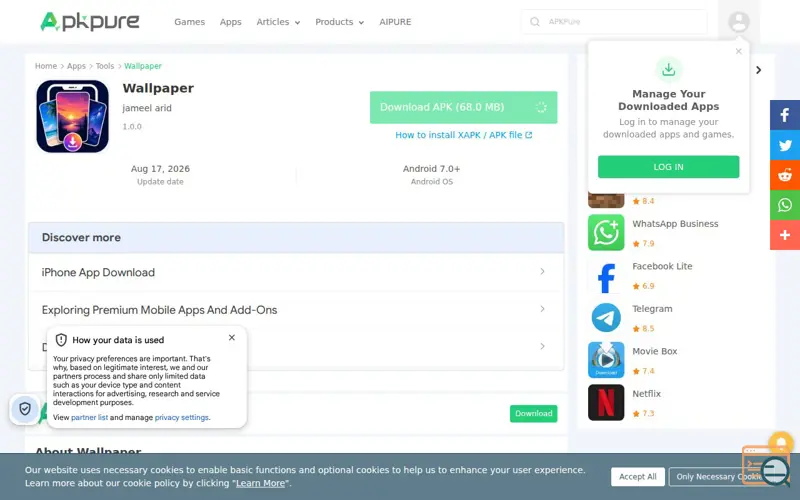Open the partner list link
Image resolution: width=800 pixels, height=500 pixels.
[89, 417]
